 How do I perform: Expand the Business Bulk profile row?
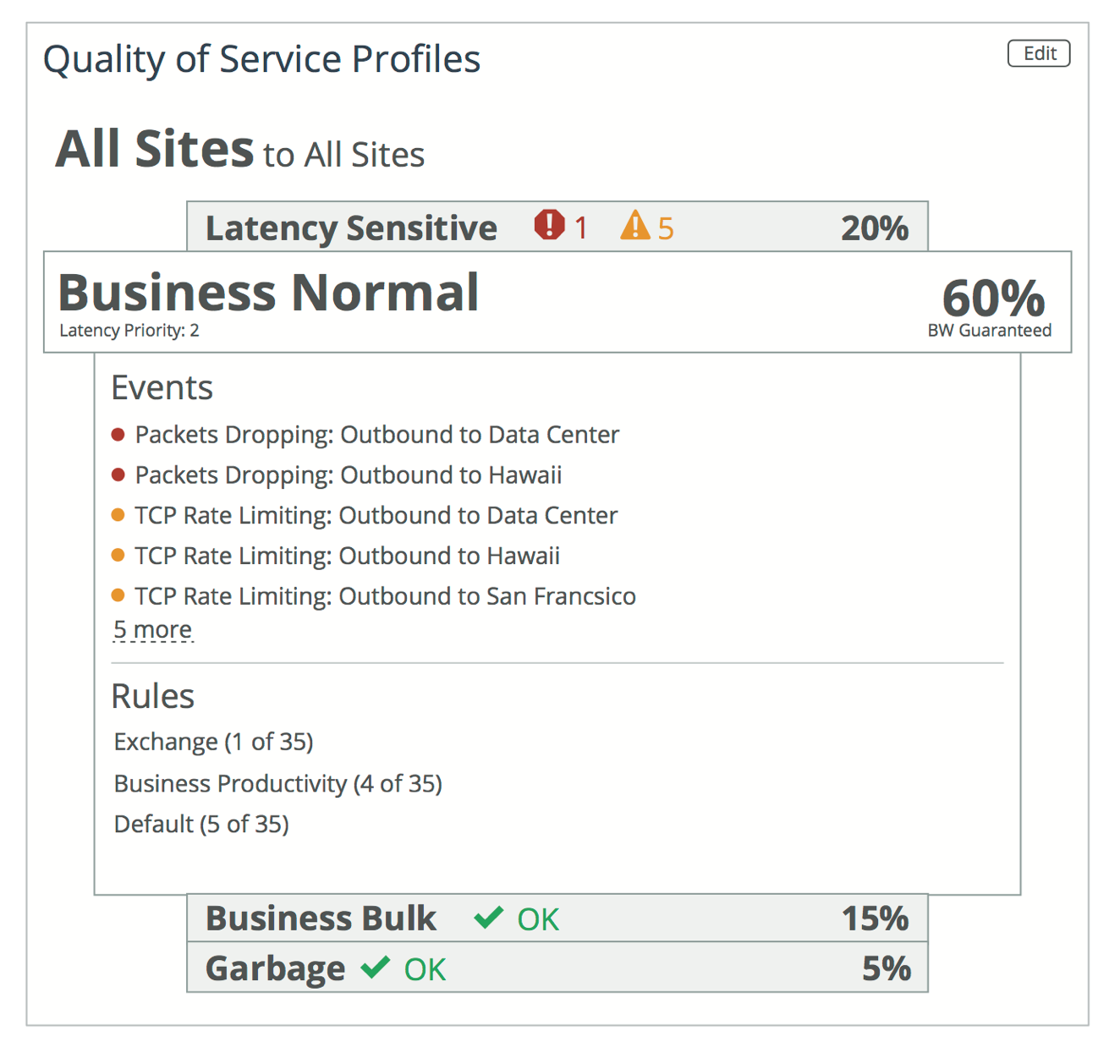pyautogui.click(x=321, y=919)
